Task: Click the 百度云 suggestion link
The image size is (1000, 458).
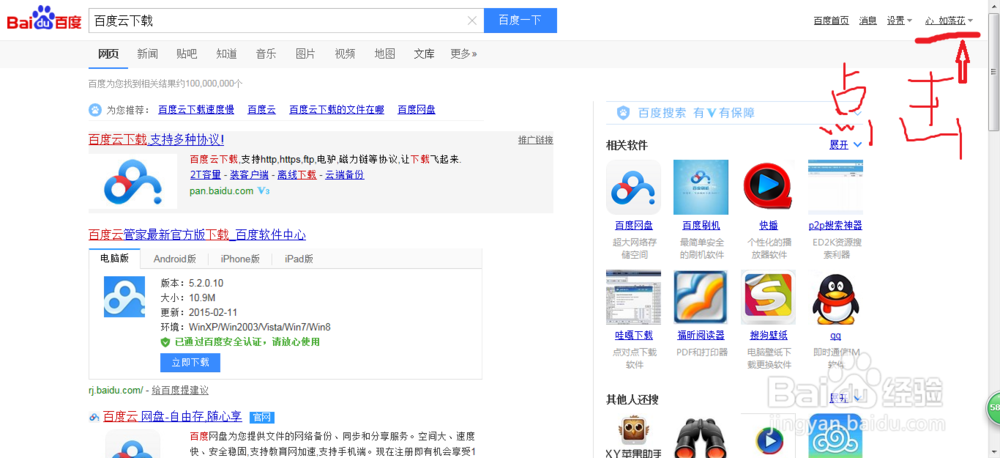Action: (261, 110)
